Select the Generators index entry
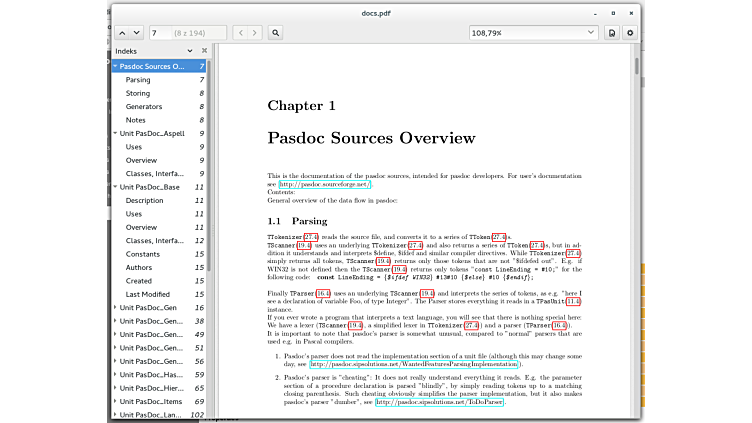 [144, 106]
